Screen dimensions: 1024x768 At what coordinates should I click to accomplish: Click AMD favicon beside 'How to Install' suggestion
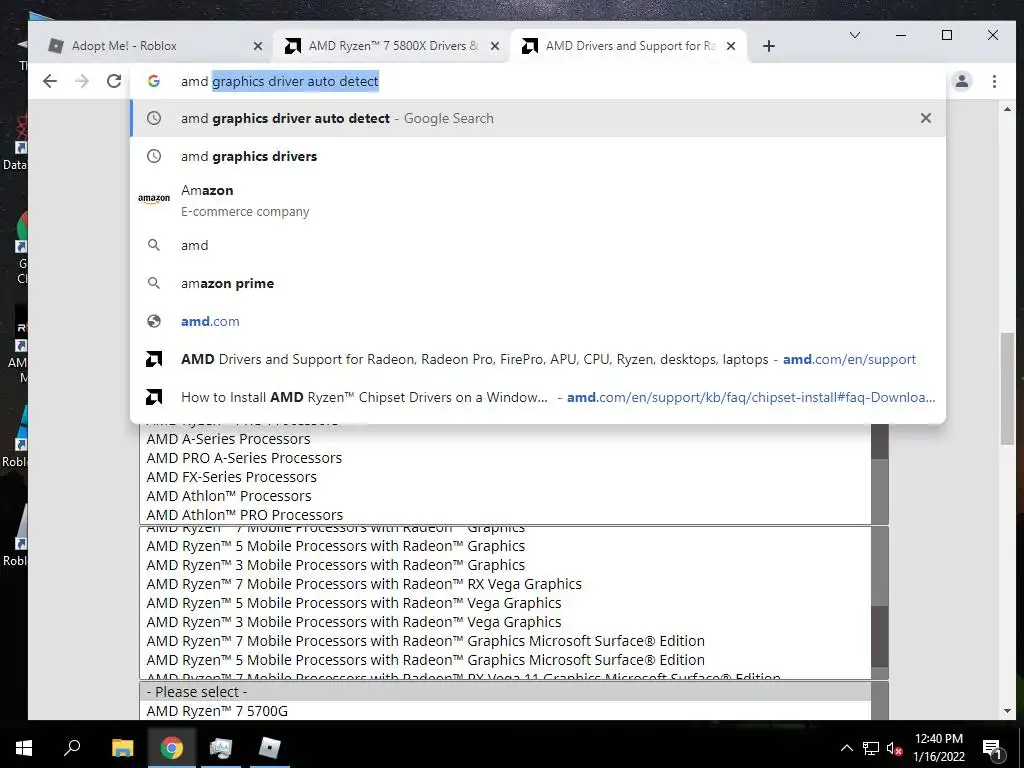tap(153, 397)
